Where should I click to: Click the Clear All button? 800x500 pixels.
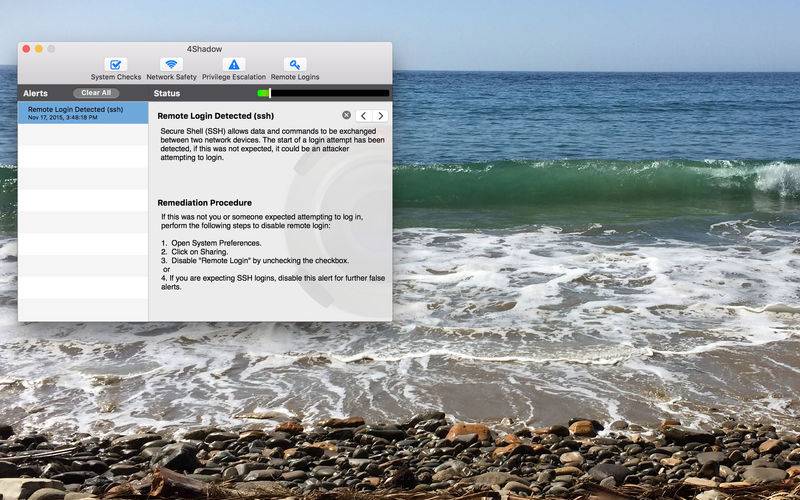coord(96,93)
